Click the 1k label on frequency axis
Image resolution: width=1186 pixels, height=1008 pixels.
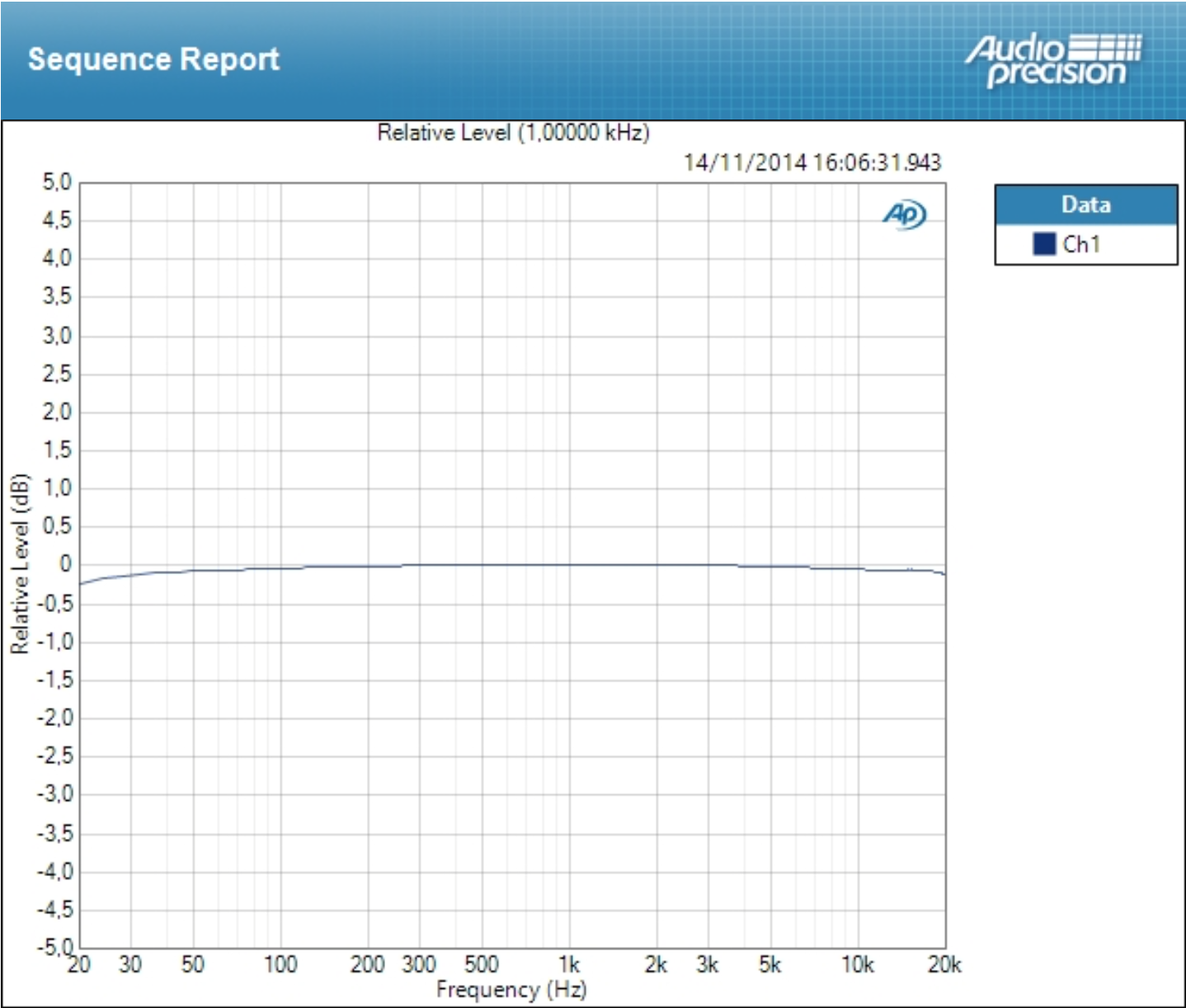tap(568, 964)
